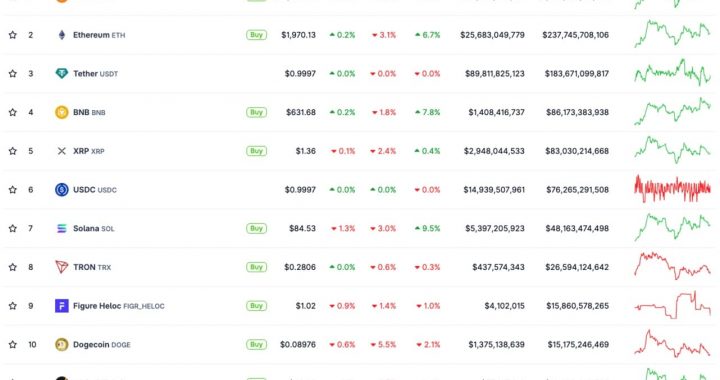Click the Ethereum diamond logo icon
The image size is (720, 380).
(x=62, y=35)
